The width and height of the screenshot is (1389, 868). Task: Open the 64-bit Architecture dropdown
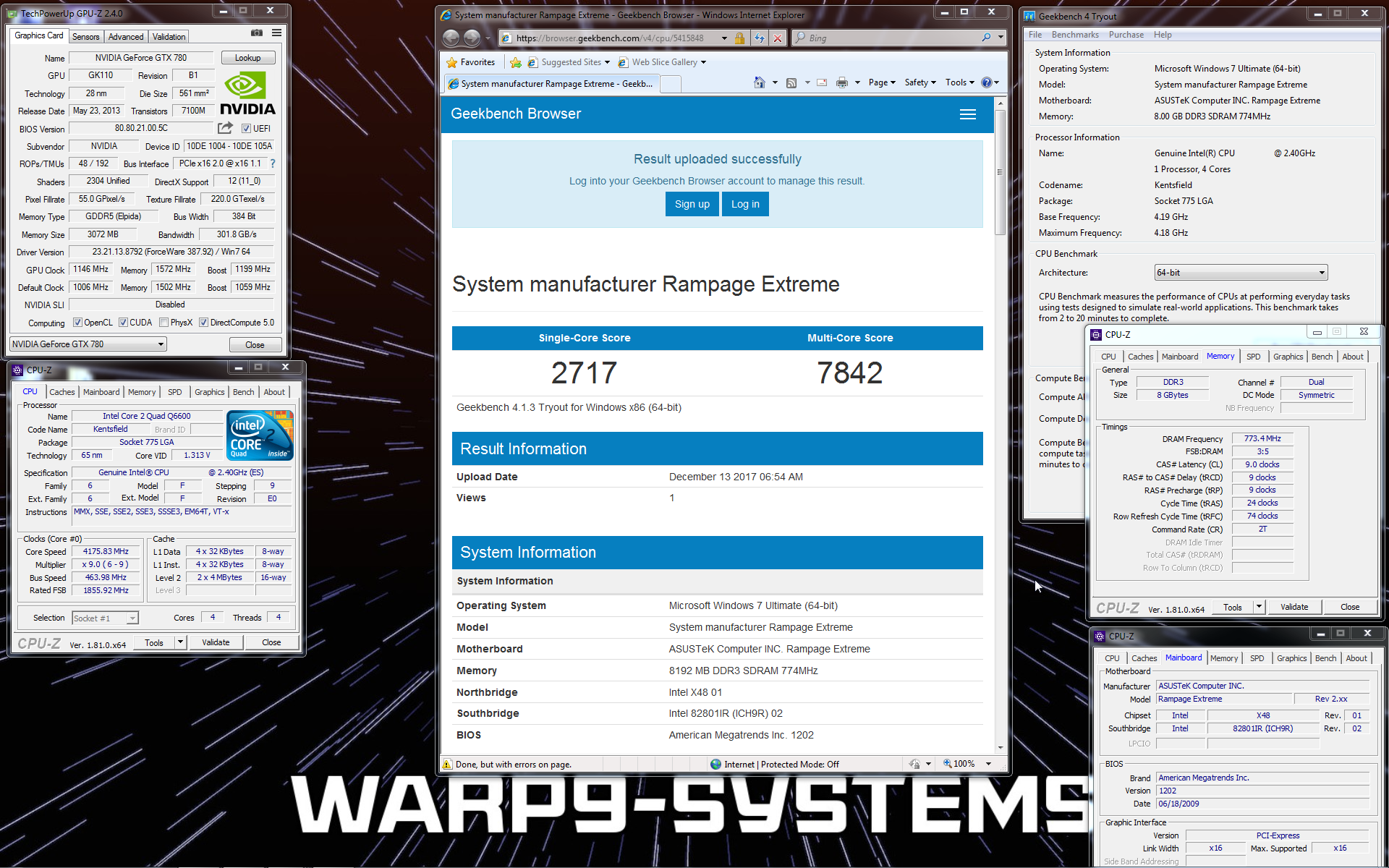1241,273
